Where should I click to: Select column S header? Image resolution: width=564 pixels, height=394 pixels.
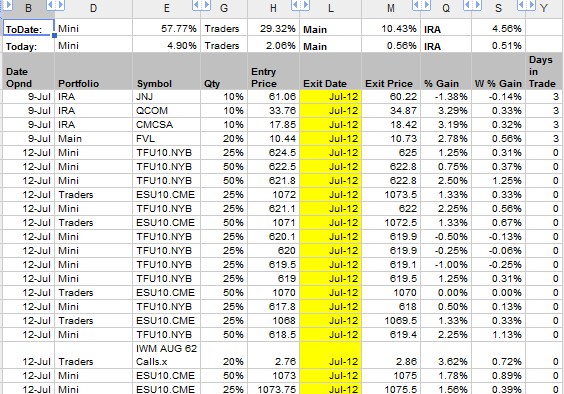click(499, 9)
